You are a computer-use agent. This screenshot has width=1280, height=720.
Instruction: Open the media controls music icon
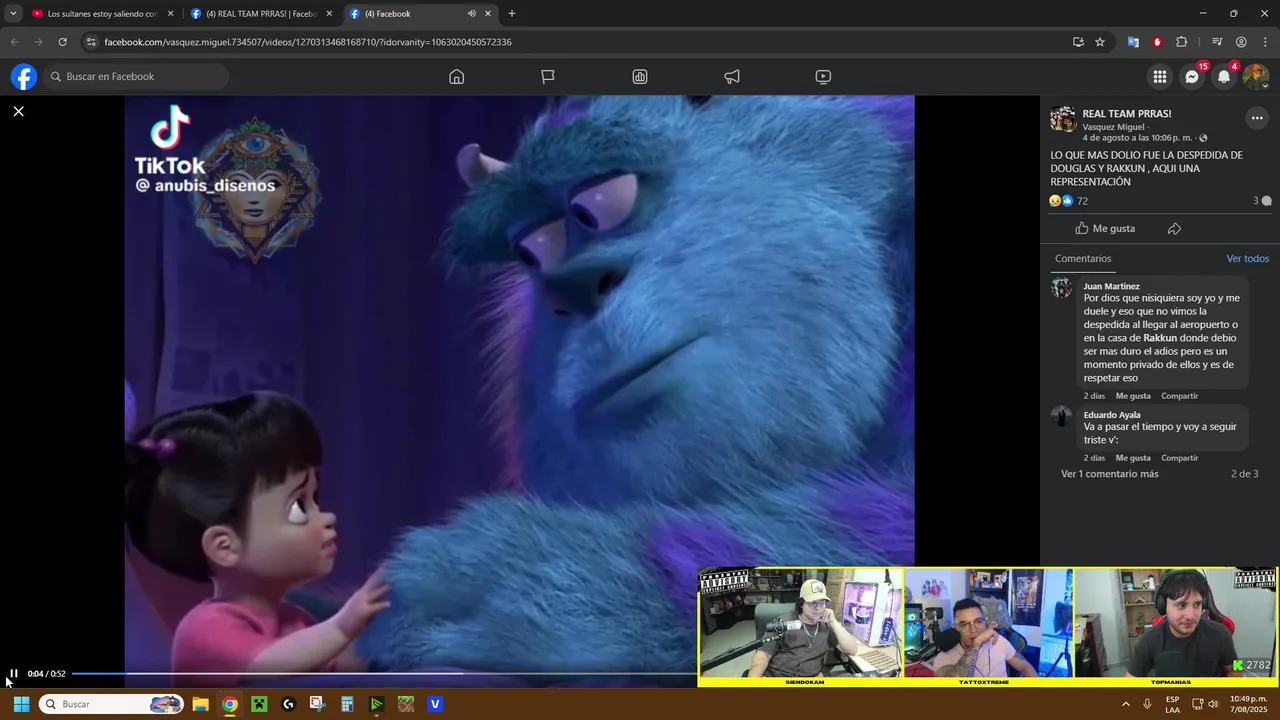(1217, 42)
